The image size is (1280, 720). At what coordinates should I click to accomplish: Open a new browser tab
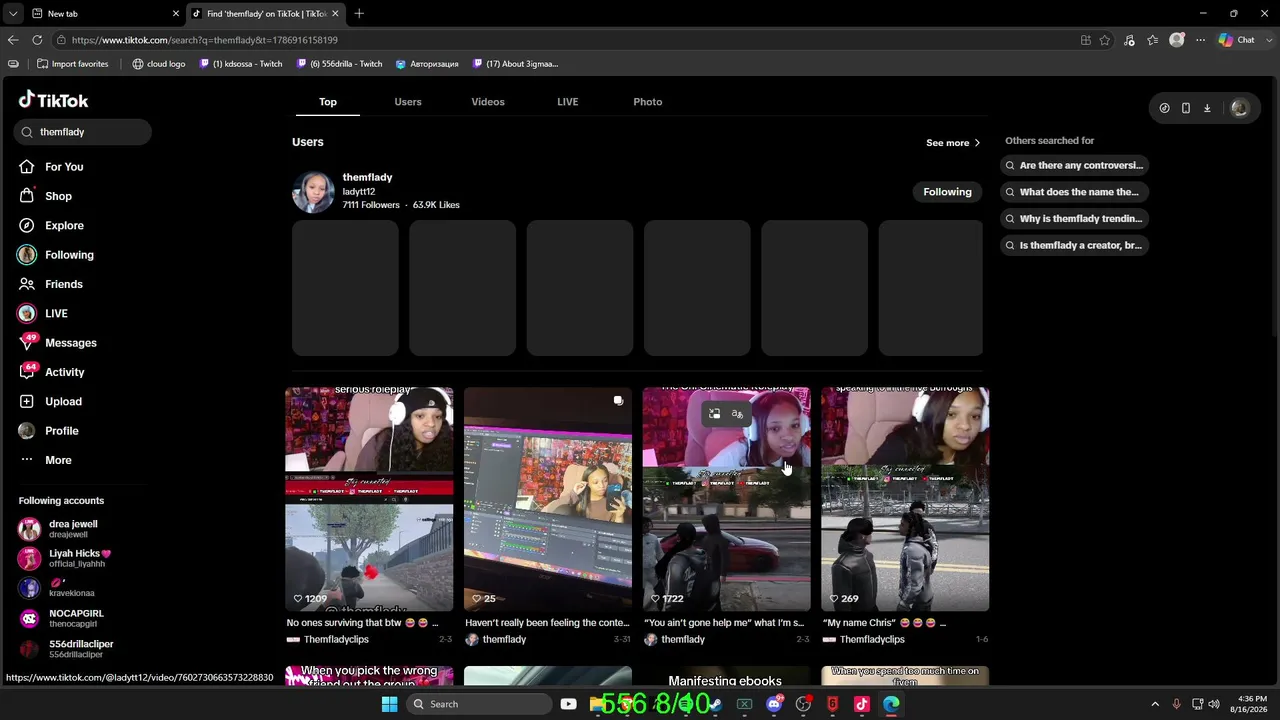(x=359, y=13)
